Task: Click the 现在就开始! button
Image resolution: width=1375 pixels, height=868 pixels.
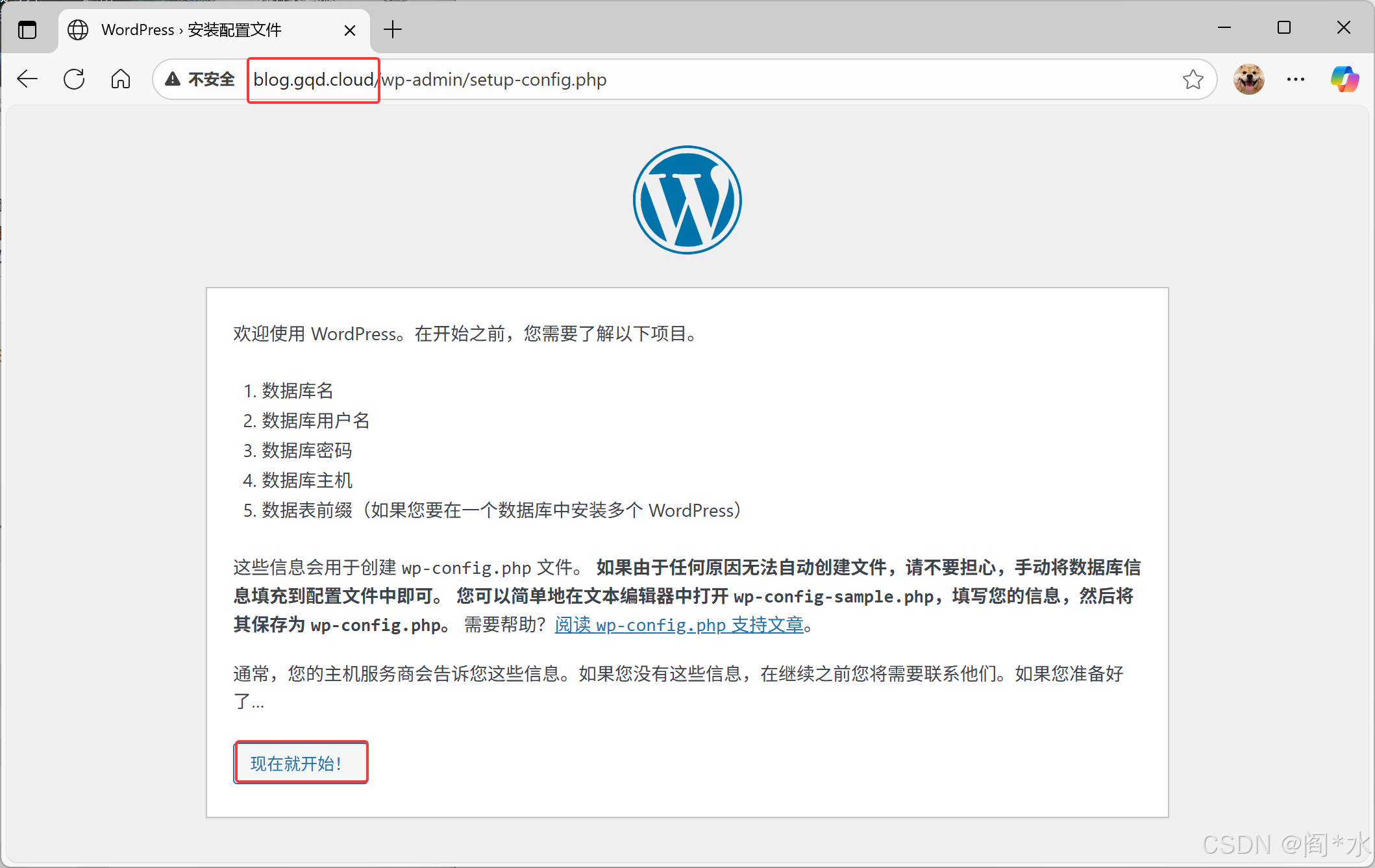Action: [301, 763]
